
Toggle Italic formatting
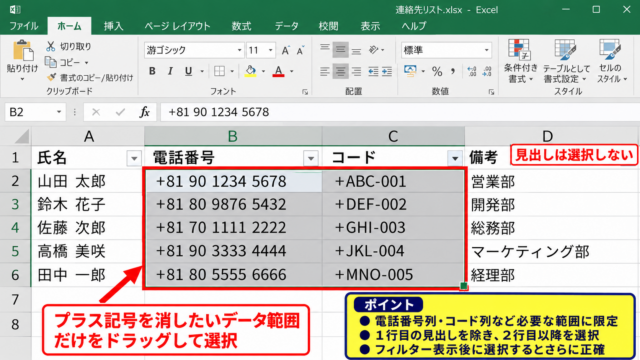pyautogui.click(x=170, y=71)
